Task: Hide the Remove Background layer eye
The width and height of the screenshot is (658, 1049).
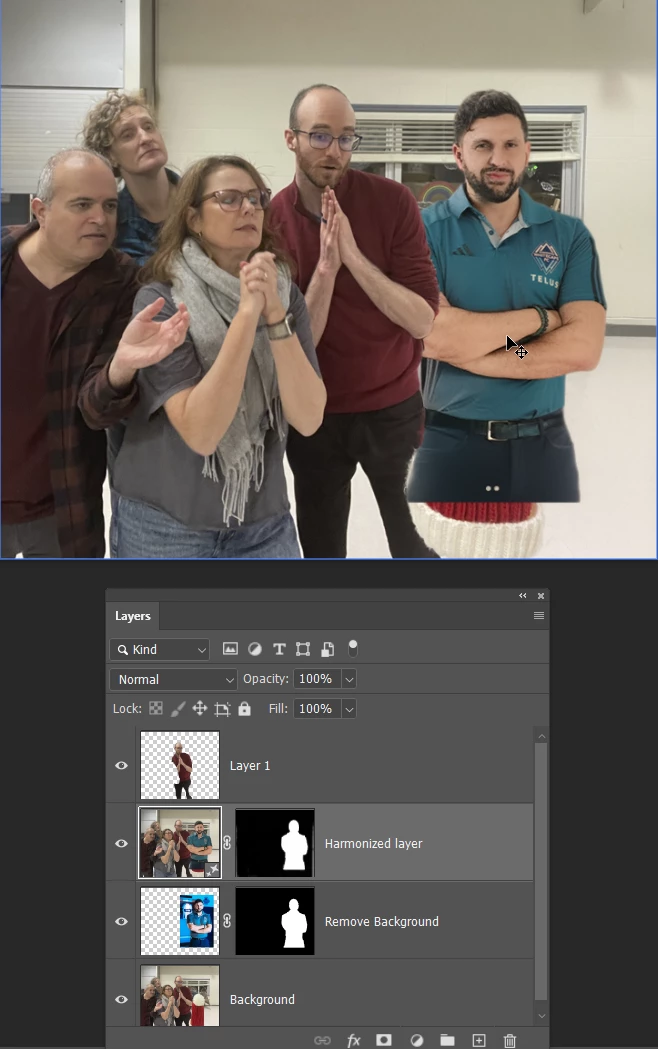Action: 121,921
